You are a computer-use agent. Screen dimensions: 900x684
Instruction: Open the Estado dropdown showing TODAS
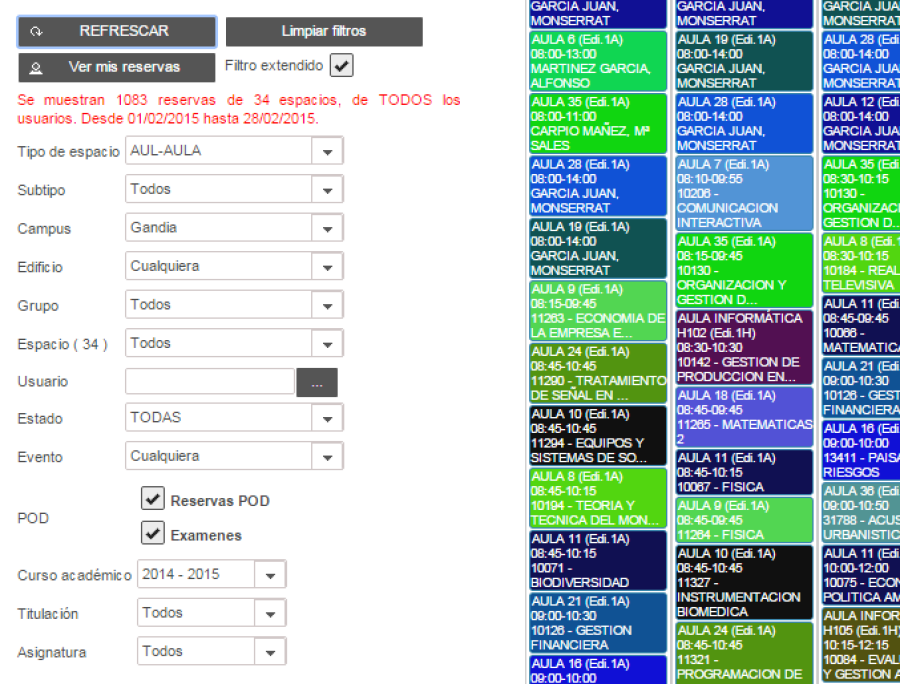coord(327,418)
